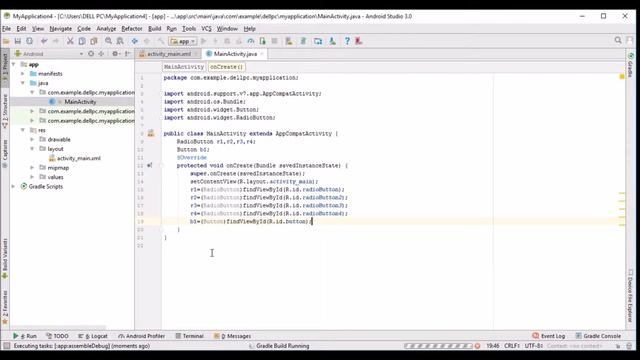This screenshot has width=640, height=360.
Task: Click the Find magnifier icon
Action: tap(108, 41)
